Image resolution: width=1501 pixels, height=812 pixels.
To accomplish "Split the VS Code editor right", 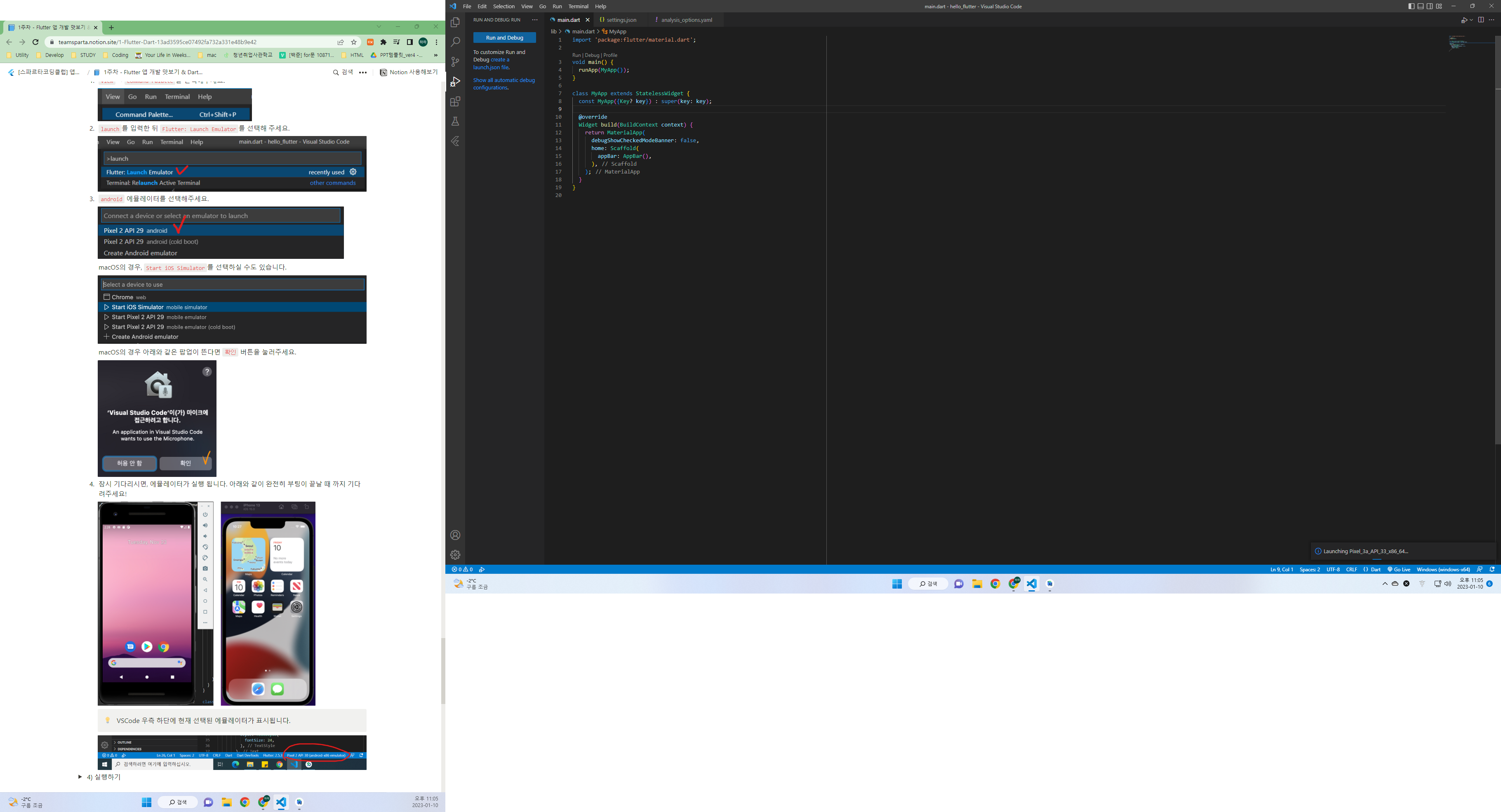I will pos(1481,20).
